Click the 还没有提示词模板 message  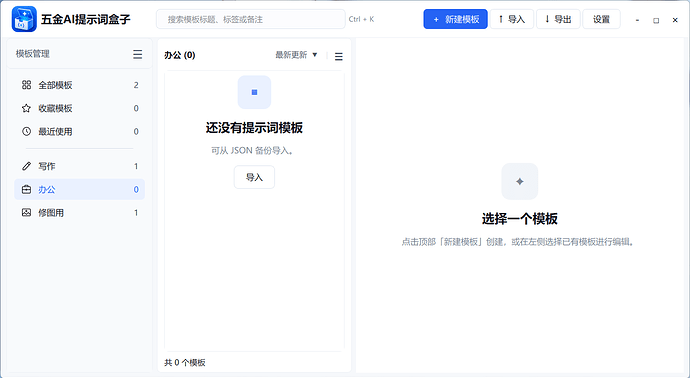pos(254,128)
